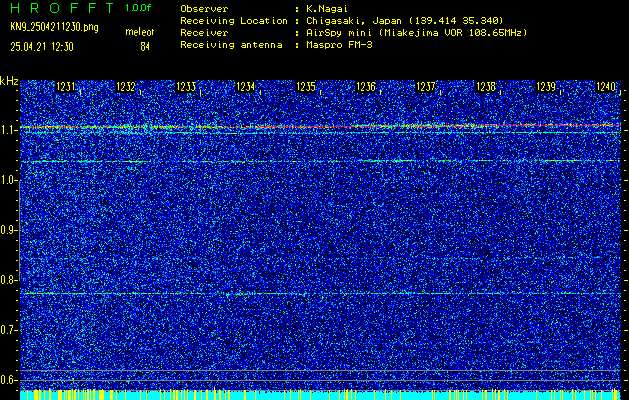The height and width of the screenshot is (400, 629).
Task: Click the AirSpy mini receiver description
Action: pyautogui.click(x=417, y=33)
